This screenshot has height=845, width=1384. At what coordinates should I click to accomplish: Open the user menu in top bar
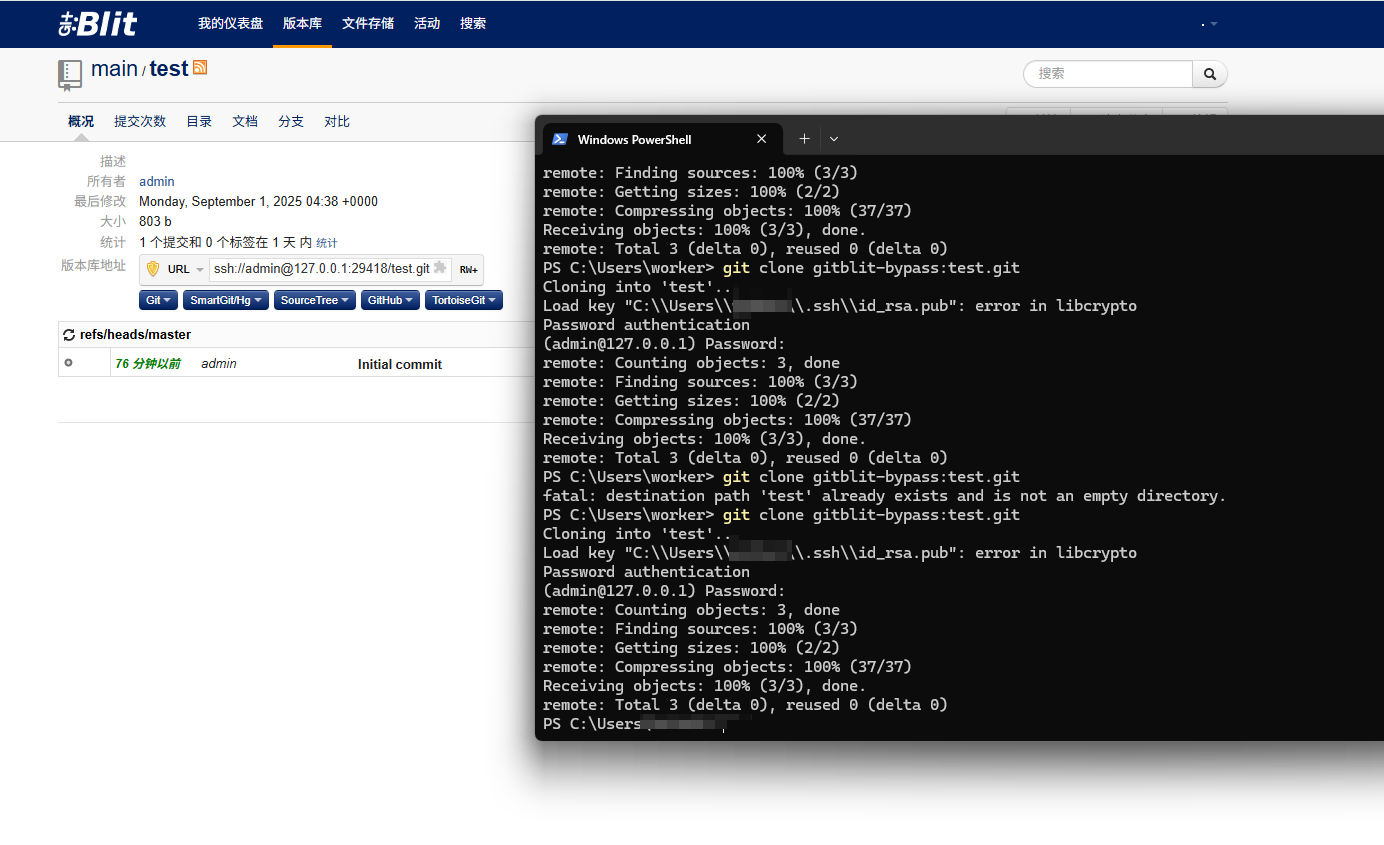click(x=1209, y=24)
